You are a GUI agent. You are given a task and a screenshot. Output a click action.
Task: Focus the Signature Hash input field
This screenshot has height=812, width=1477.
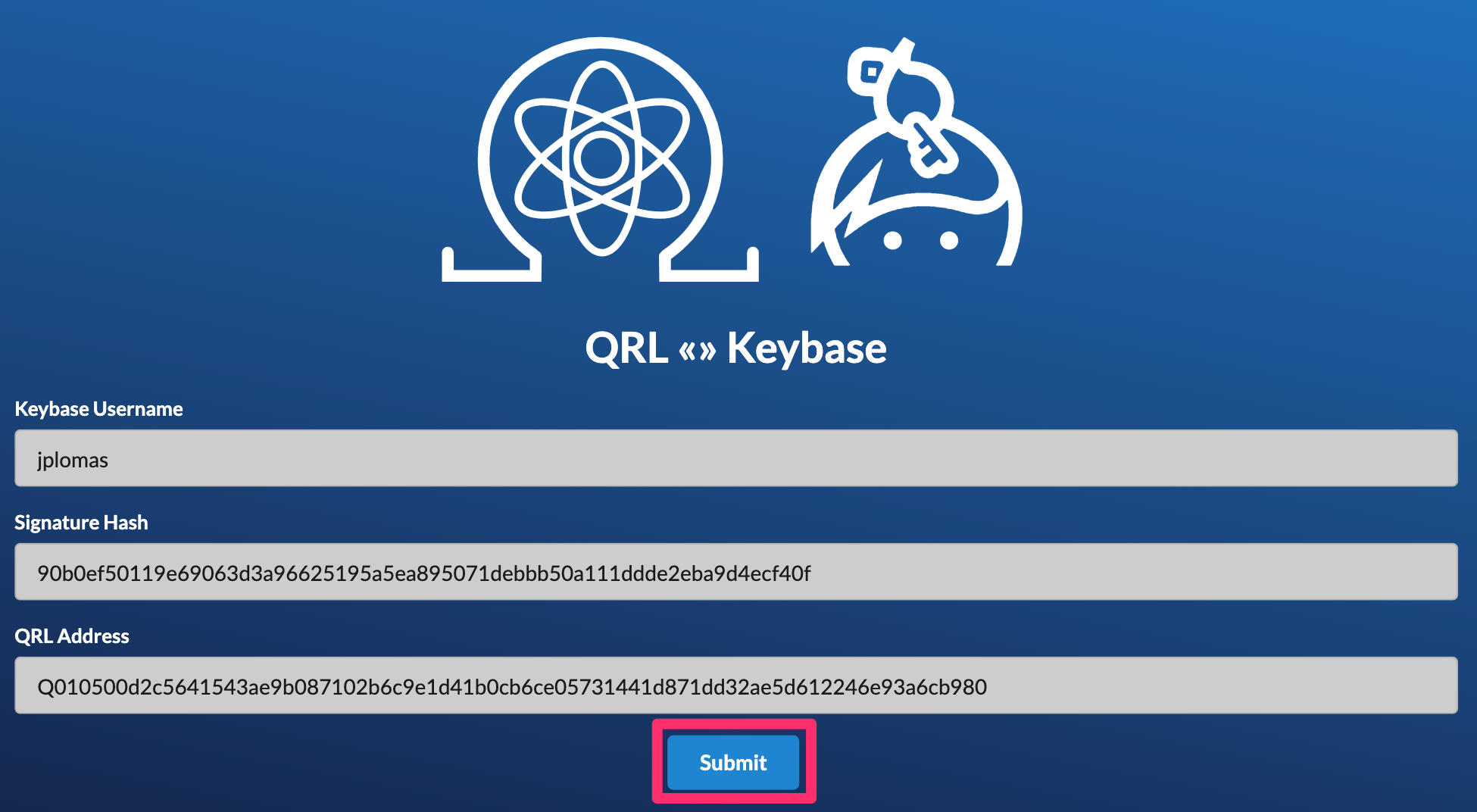[736, 572]
